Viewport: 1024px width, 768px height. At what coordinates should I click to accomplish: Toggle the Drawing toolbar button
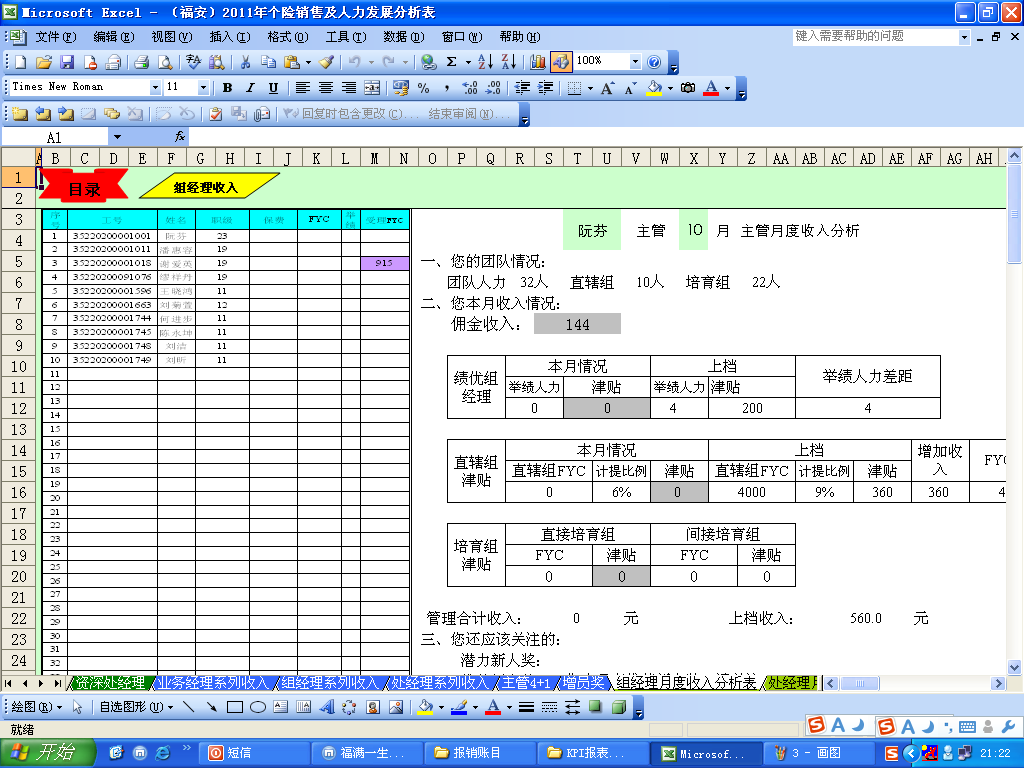[x=560, y=62]
